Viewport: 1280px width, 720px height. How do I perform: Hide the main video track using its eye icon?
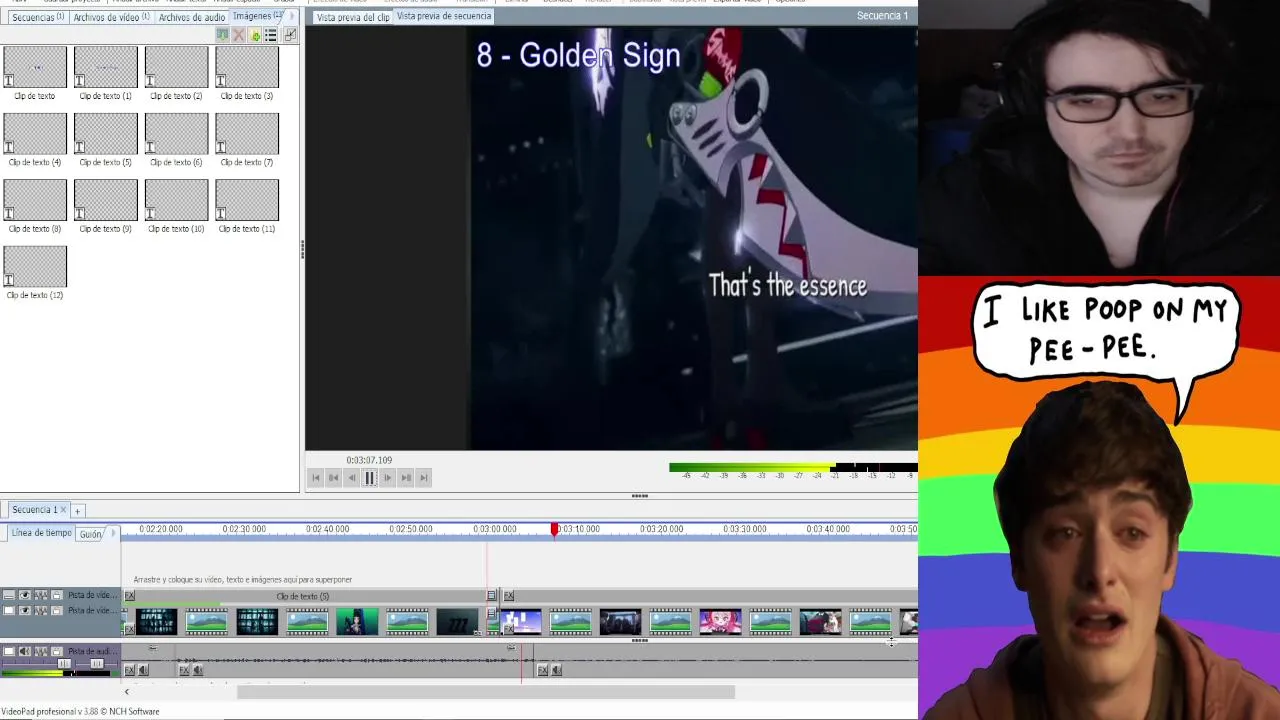(25, 610)
